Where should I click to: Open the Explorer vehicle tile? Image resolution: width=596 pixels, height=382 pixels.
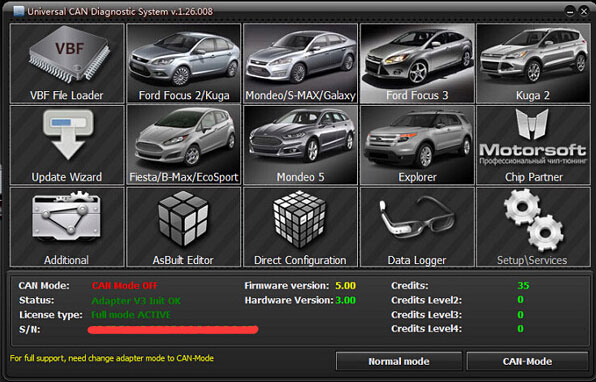click(417, 145)
